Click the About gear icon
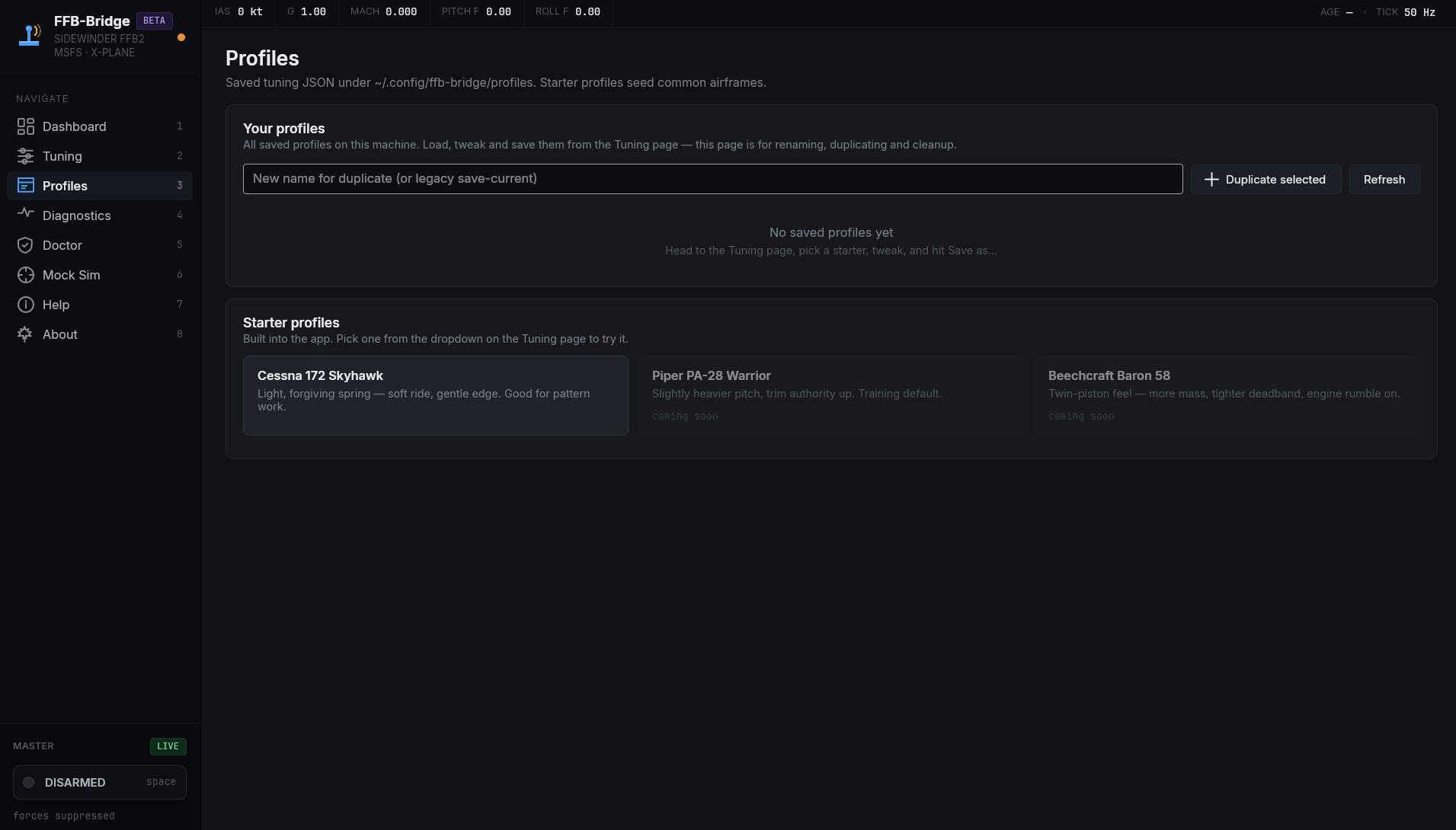Image resolution: width=1456 pixels, height=830 pixels. coord(25,334)
